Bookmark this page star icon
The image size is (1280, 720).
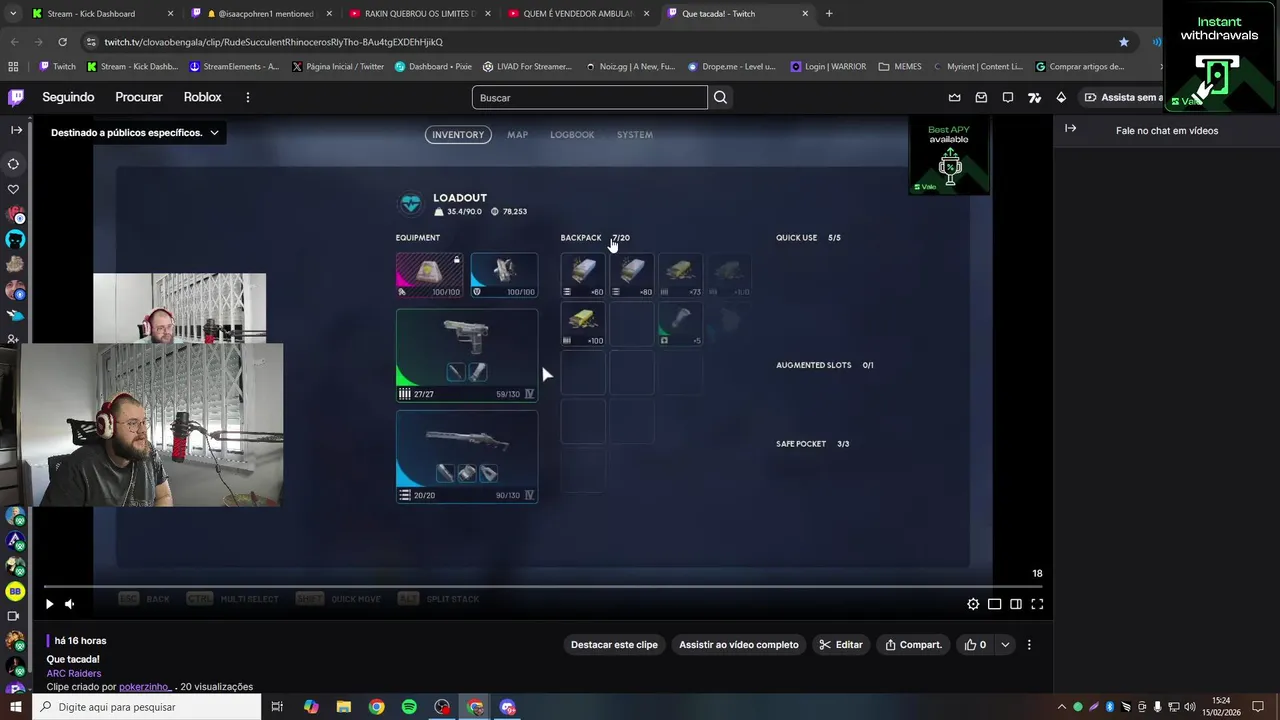pyautogui.click(x=1124, y=42)
